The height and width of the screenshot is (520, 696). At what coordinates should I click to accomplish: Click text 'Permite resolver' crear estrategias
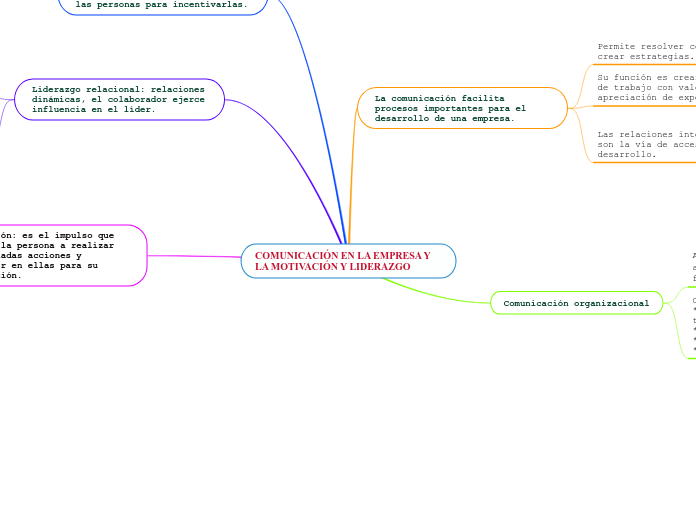[x=646, y=52]
